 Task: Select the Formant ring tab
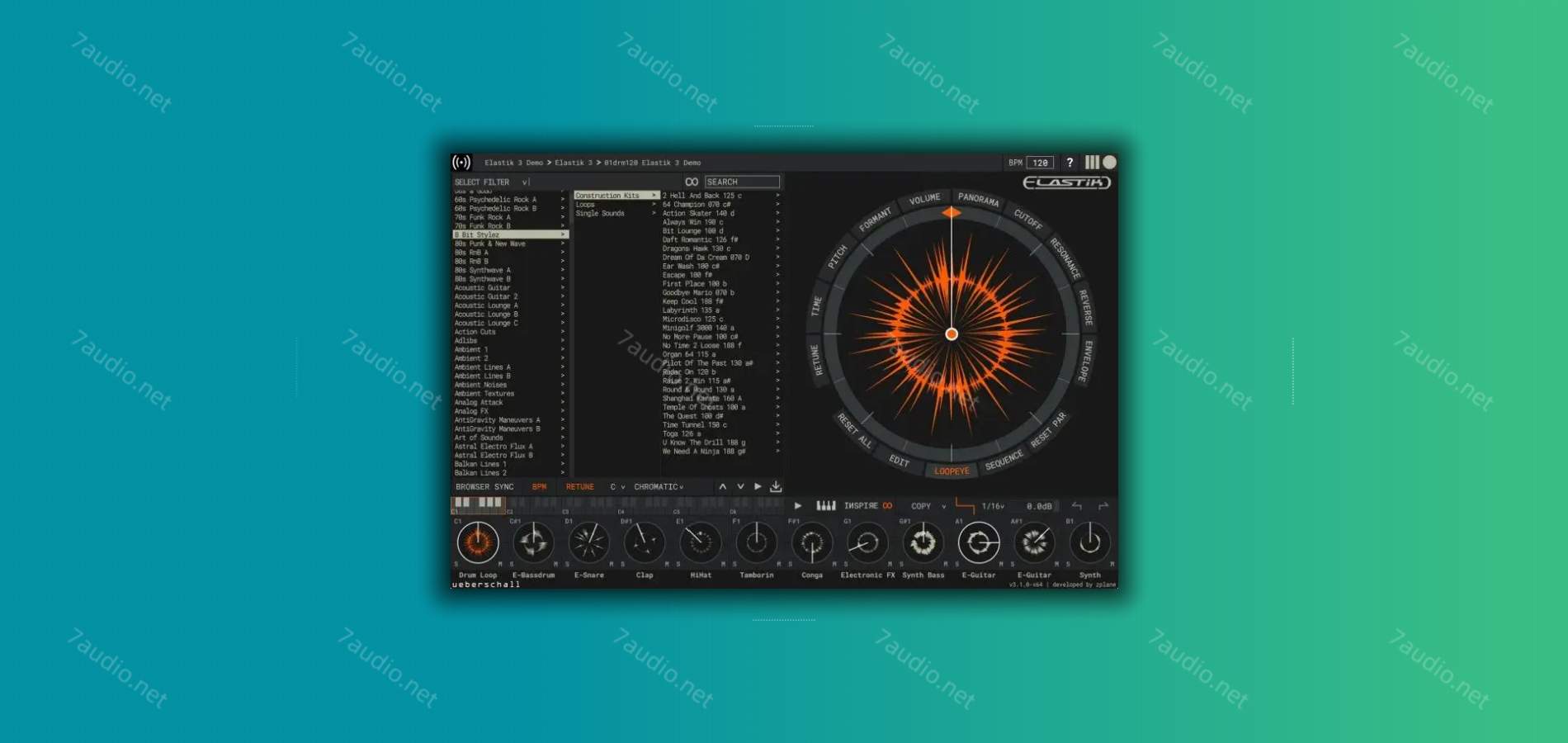[x=875, y=220]
